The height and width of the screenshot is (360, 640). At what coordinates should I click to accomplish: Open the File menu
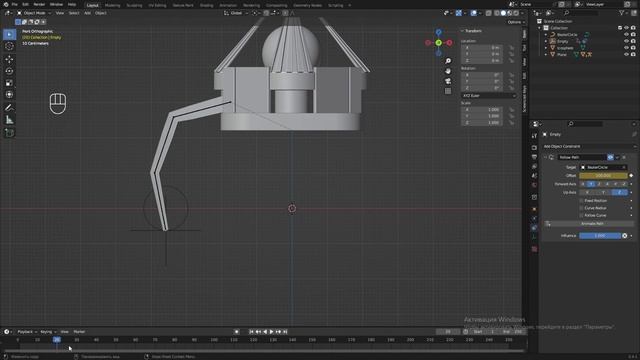click(x=14, y=4)
